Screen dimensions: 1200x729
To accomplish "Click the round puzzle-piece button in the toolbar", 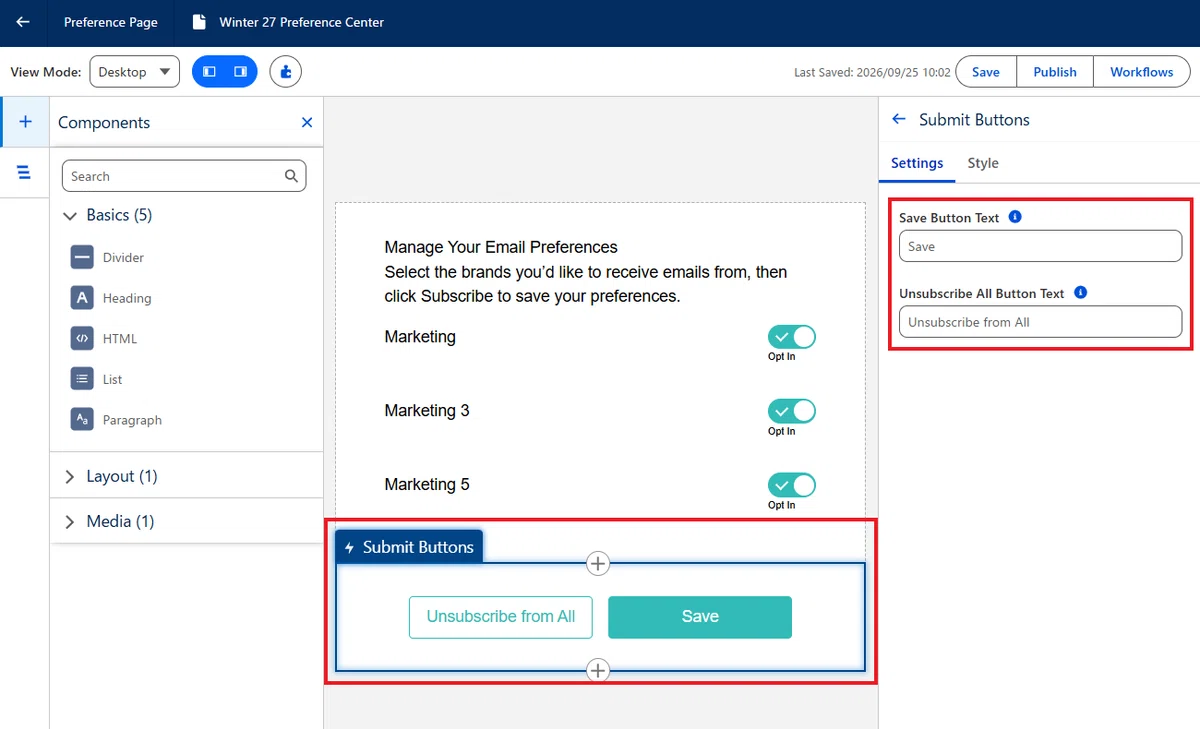I will pyautogui.click(x=286, y=72).
